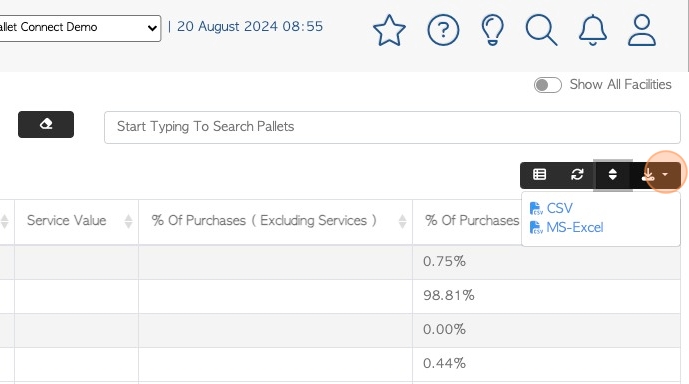
Task: Click the date and time text
Action: pos(250,27)
